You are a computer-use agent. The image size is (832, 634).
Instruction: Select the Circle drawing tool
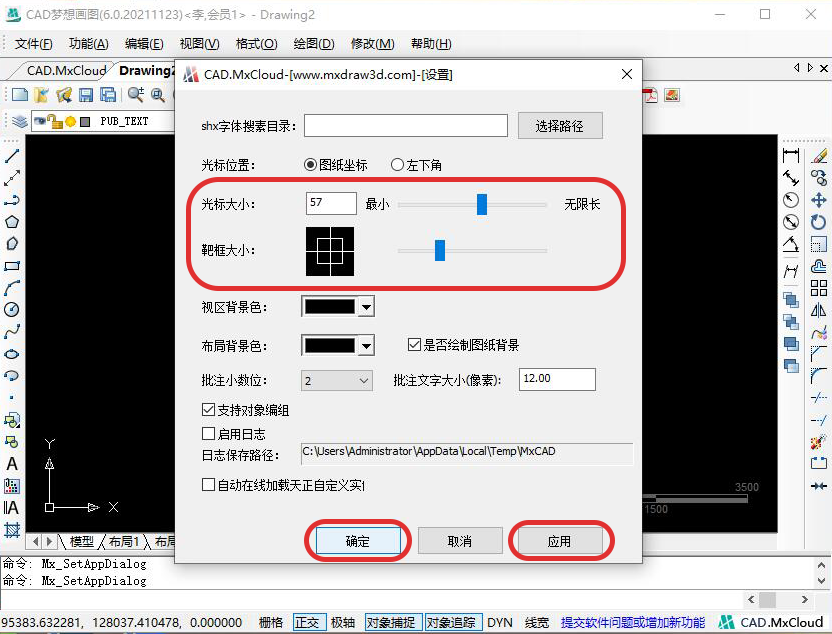pyautogui.click(x=12, y=310)
